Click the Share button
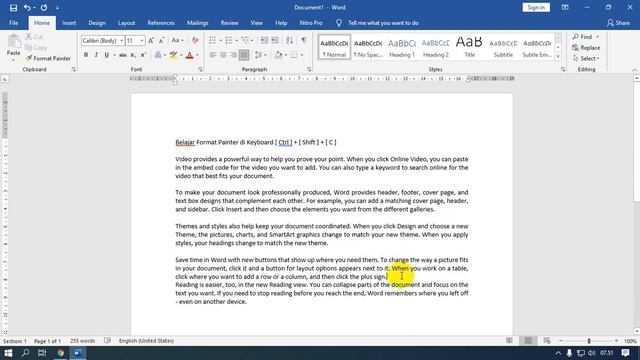This screenshot has height=360, width=640. pos(618,23)
